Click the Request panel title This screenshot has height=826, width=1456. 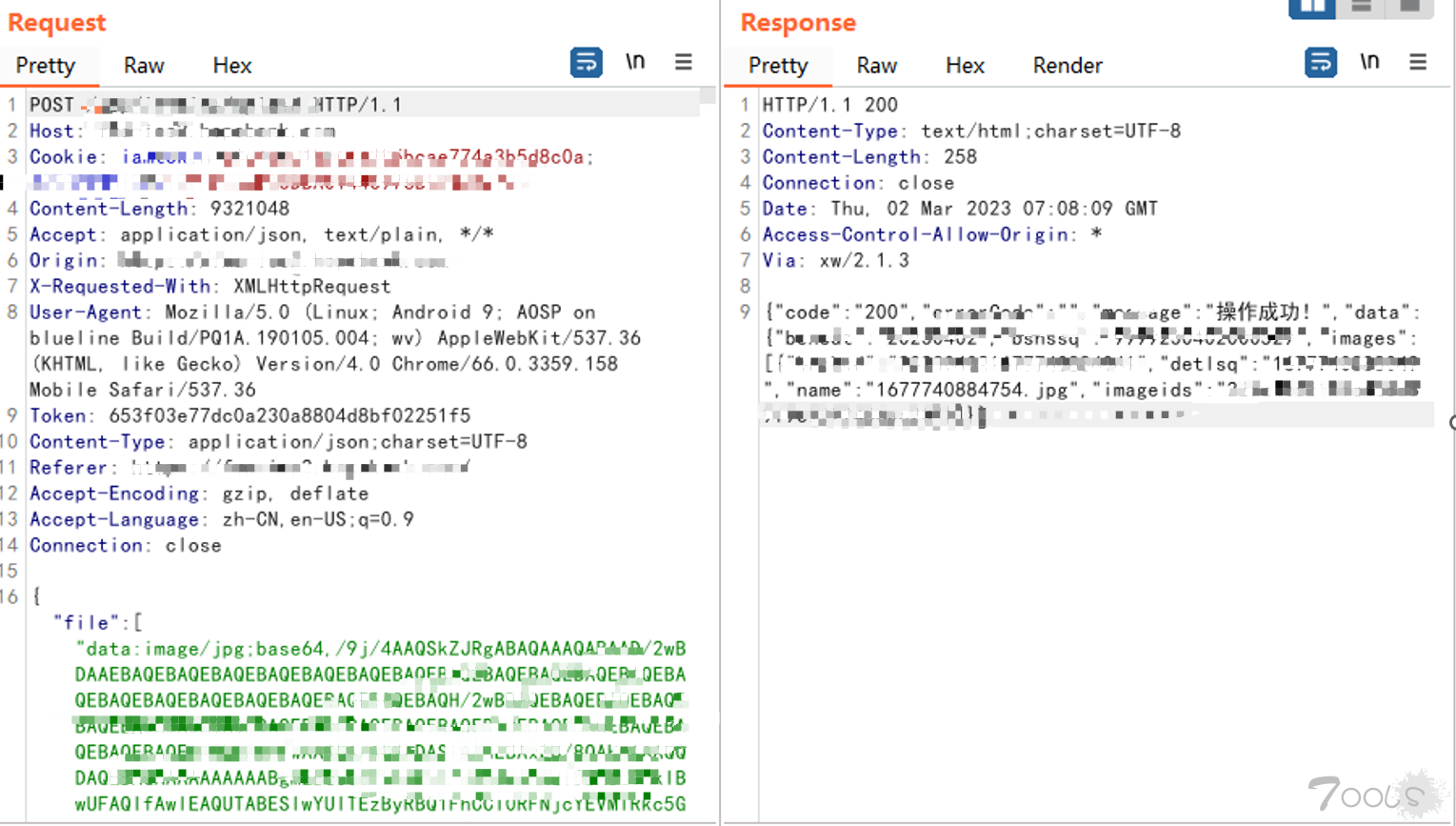coord(56,22)
